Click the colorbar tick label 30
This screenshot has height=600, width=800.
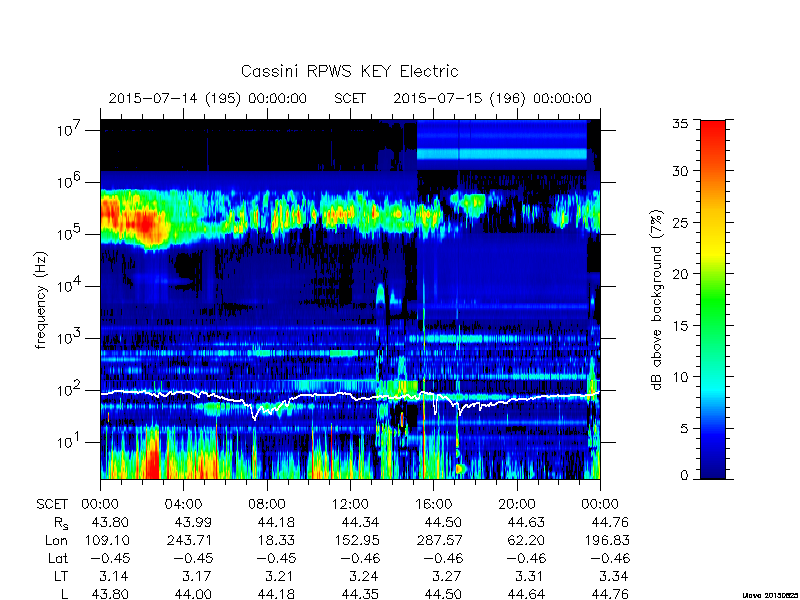[680, 171]
